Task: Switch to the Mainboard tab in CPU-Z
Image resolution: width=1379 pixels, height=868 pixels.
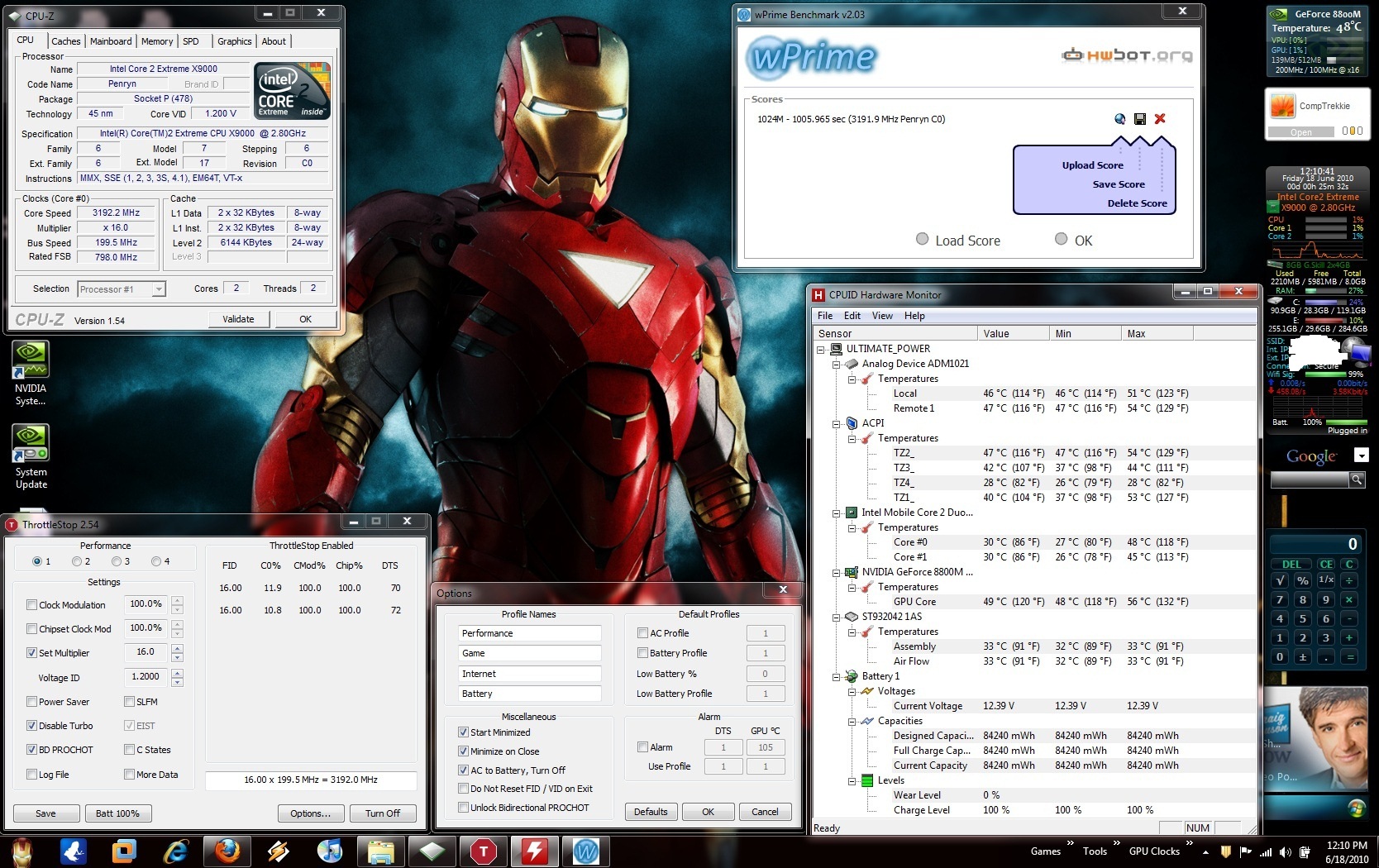Action: tap(111, 41)
